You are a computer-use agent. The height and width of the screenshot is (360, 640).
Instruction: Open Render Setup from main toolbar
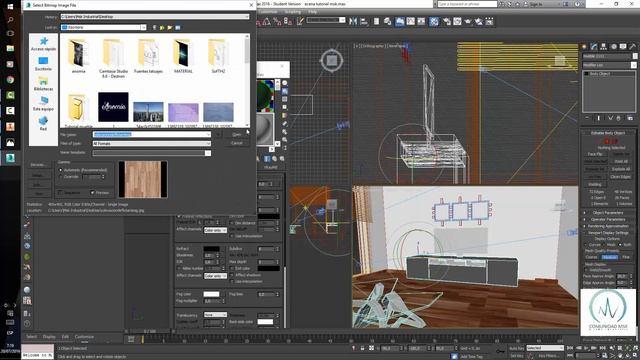[447, 21]
